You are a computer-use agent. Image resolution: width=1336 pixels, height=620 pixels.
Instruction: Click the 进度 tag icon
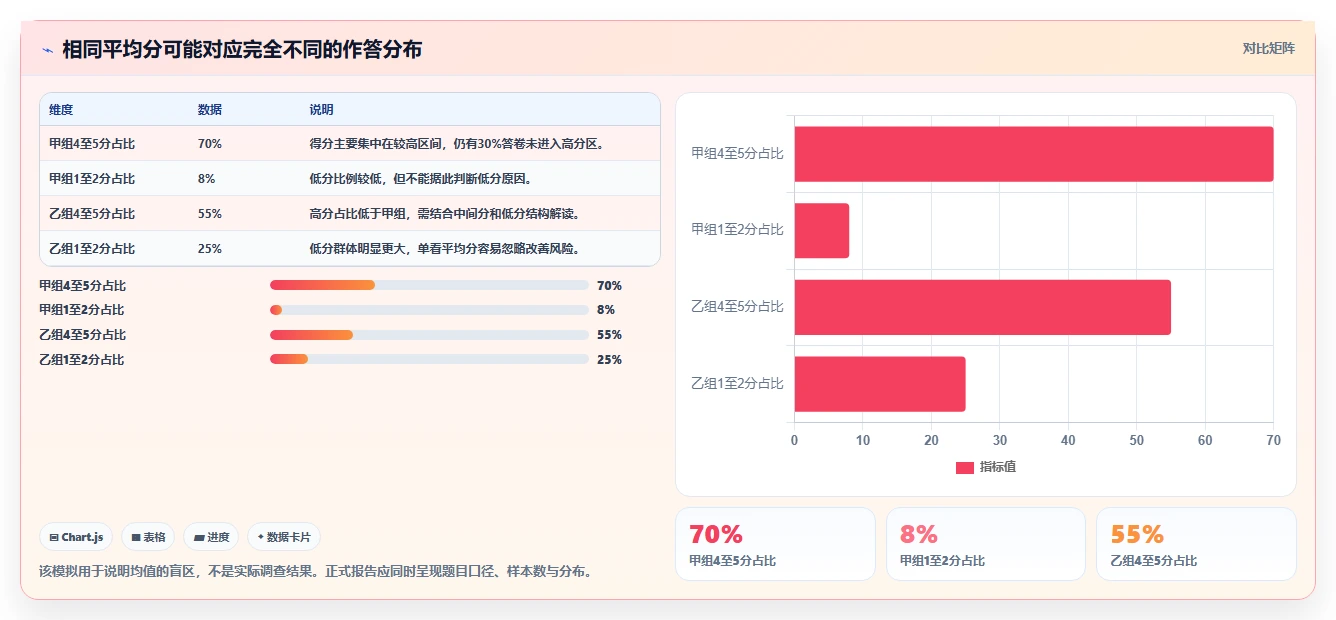(199, 537)
